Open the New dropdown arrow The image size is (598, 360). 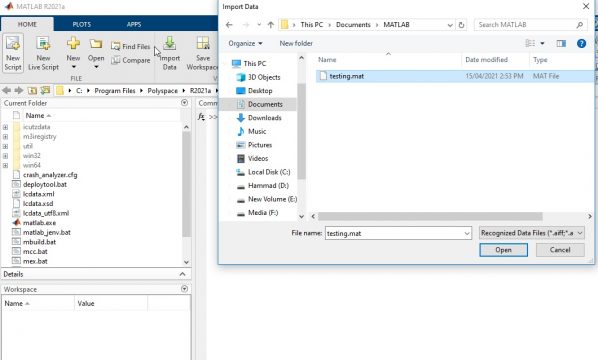73,67
